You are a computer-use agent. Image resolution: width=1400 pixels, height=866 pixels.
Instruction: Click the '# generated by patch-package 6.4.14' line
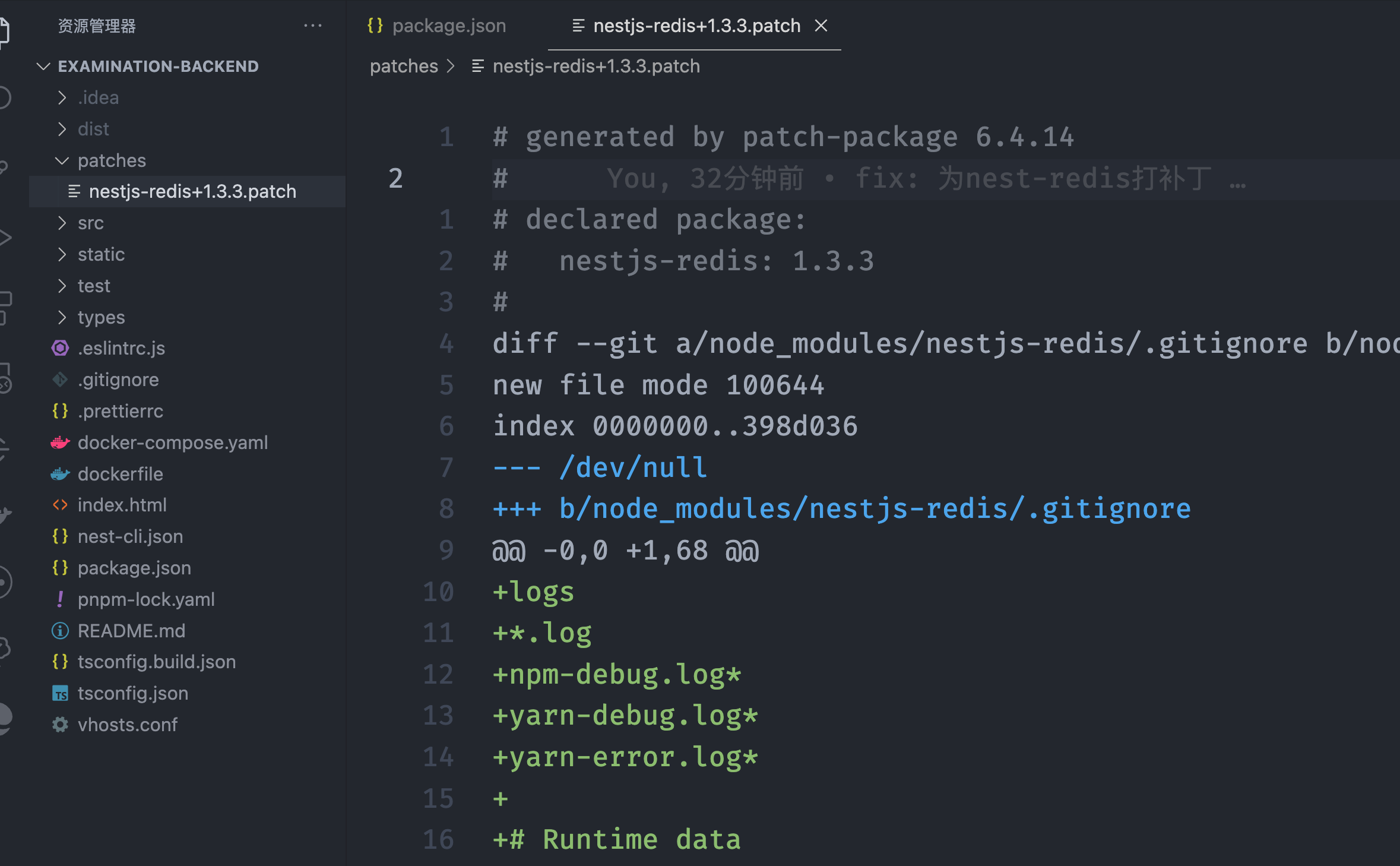pyautogui.click(x=784, y=137)
